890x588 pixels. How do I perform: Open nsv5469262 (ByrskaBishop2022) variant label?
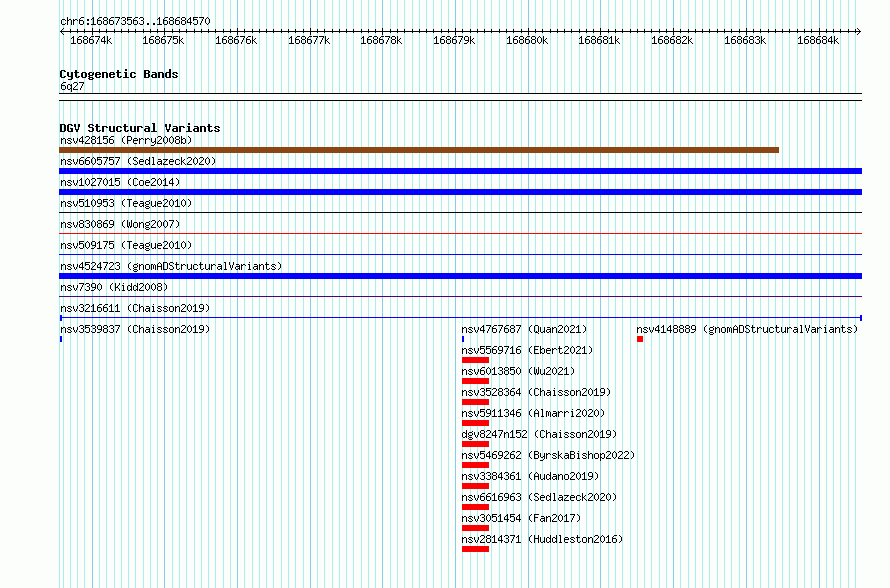(x=548, y=455)
